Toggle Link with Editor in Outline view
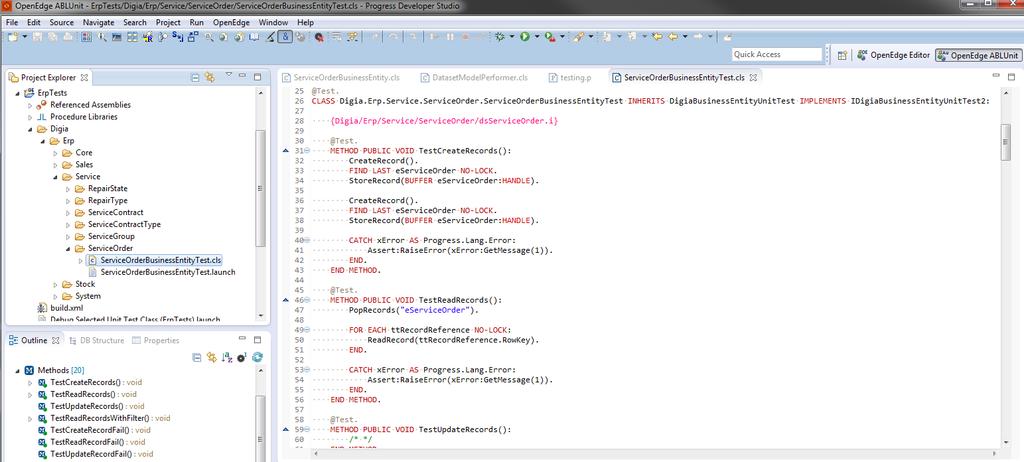 [x=212, y=357]
